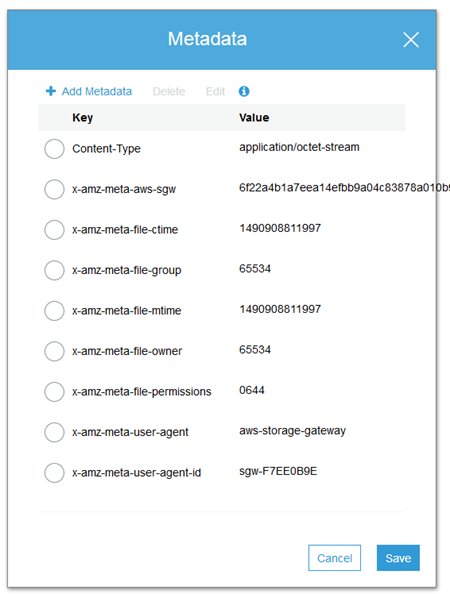Select x-amz-meta-file-owner radio button
Viewport: 450px width, 594px height.
coord(54,351)
